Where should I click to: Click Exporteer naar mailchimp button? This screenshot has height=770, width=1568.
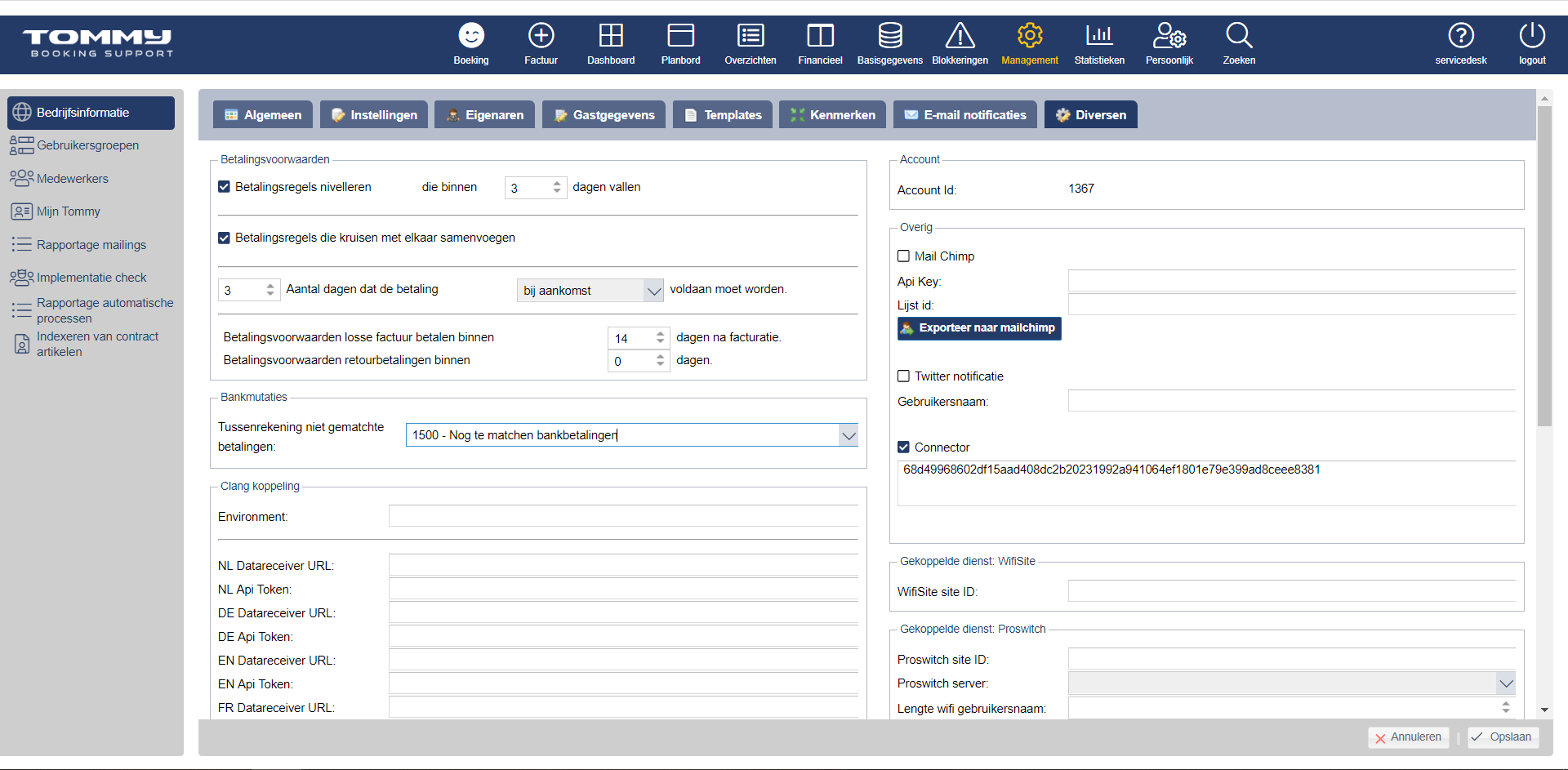pyautogui.click(x=979, y=328)
